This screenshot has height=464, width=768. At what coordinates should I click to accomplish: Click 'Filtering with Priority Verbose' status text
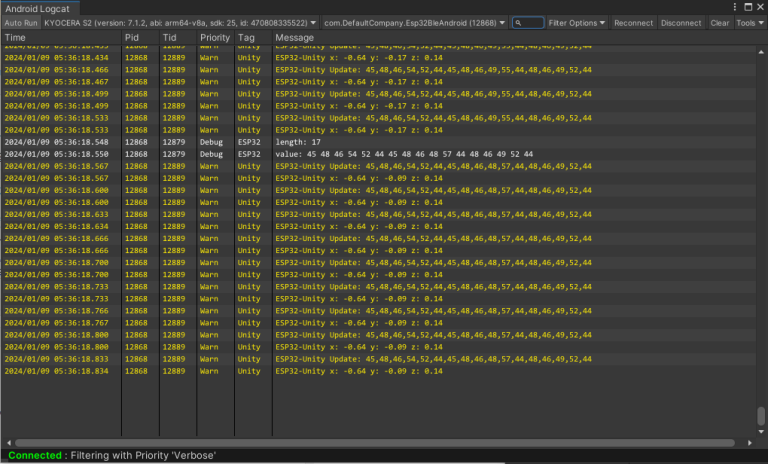tap(143, 455)
